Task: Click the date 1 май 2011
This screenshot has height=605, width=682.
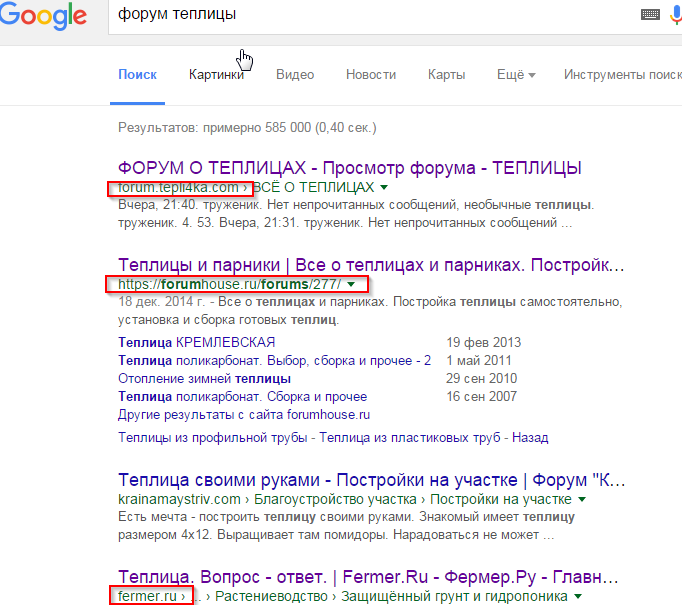Action: click(479, 361)
